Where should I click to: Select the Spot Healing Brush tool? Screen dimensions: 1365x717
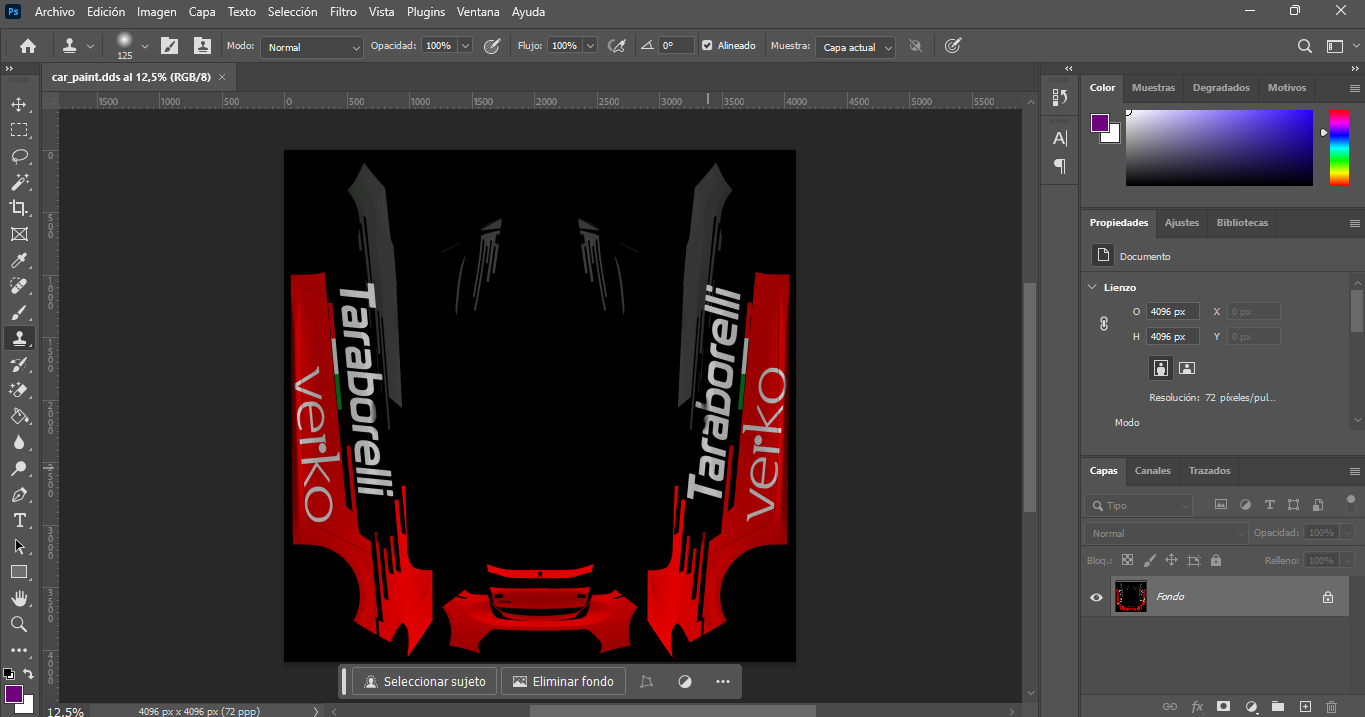tap(19, 286)
